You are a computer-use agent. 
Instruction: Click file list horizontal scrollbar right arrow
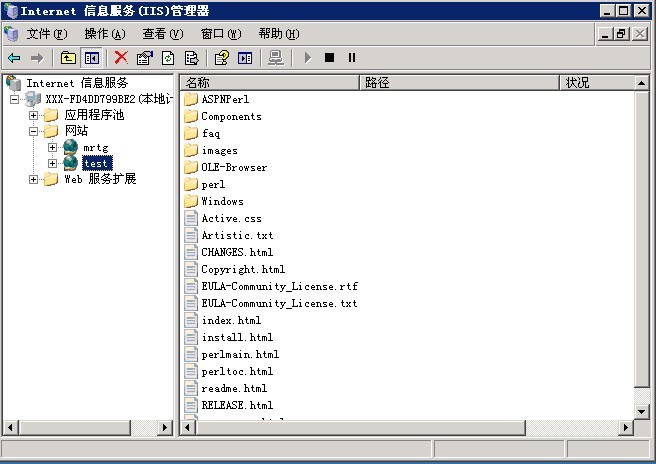pos(626,428)
